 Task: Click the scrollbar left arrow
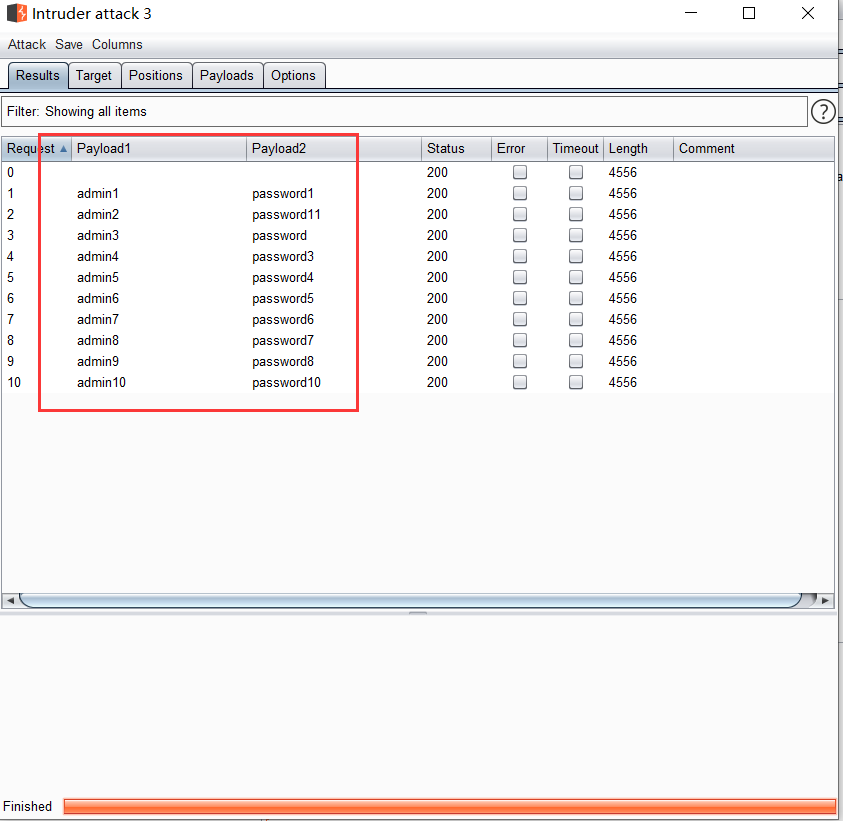pyautogui.click(x=10, y=600)
